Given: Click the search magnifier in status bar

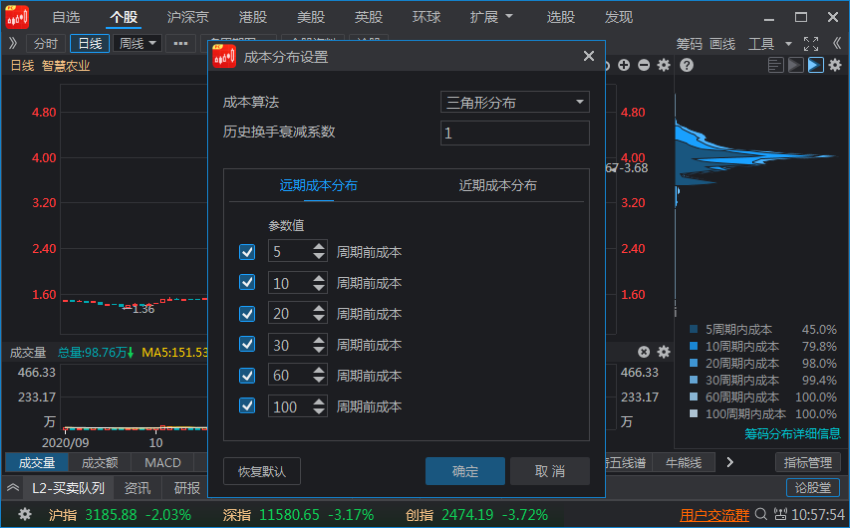Looking at the screenshot, I should pos(762,515).
